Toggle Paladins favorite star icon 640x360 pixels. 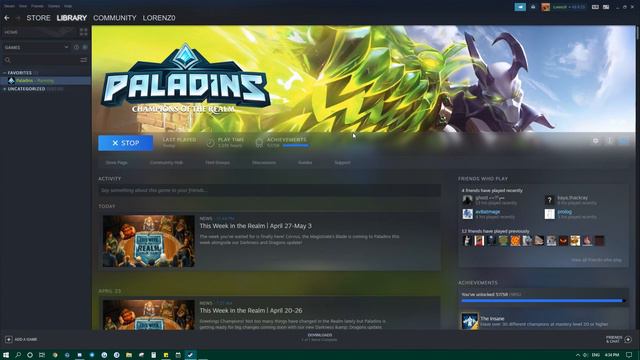coord(624,141)
